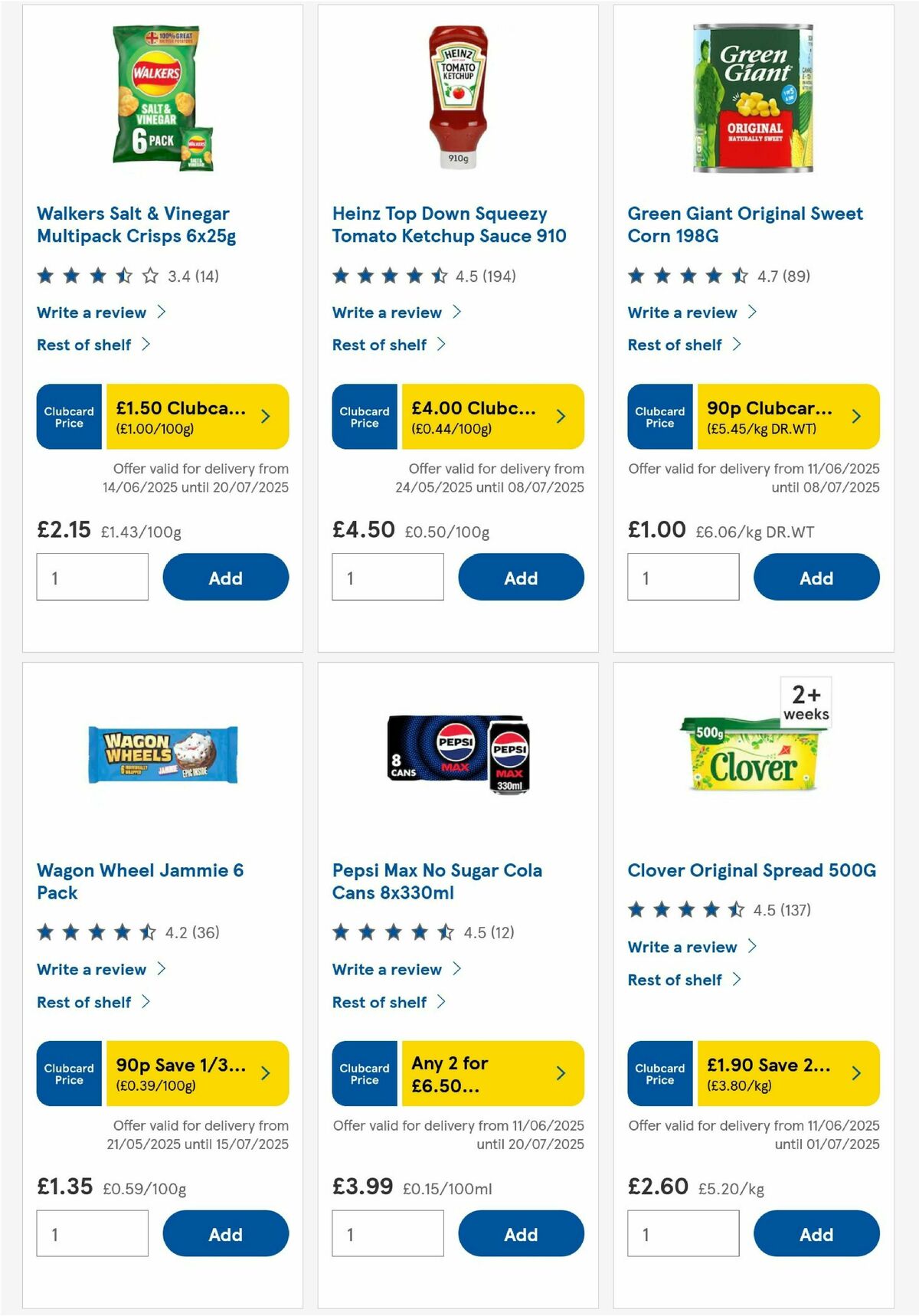Screen dimensions: 919x1316
Task: Open Walkers crisps Clubcard offer via yellow arrow
Action: point(264,416)
